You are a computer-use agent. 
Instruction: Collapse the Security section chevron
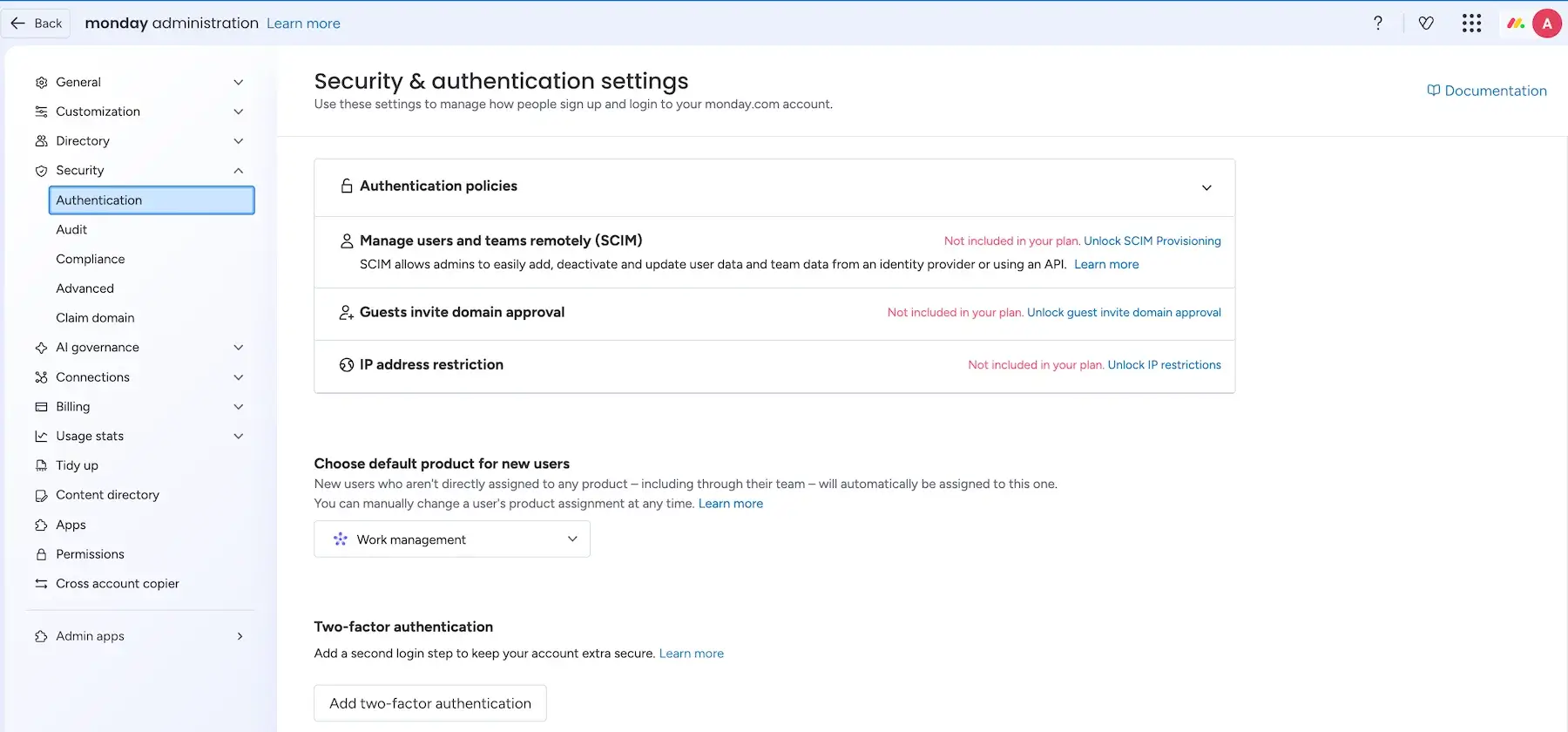pos(239,171)
